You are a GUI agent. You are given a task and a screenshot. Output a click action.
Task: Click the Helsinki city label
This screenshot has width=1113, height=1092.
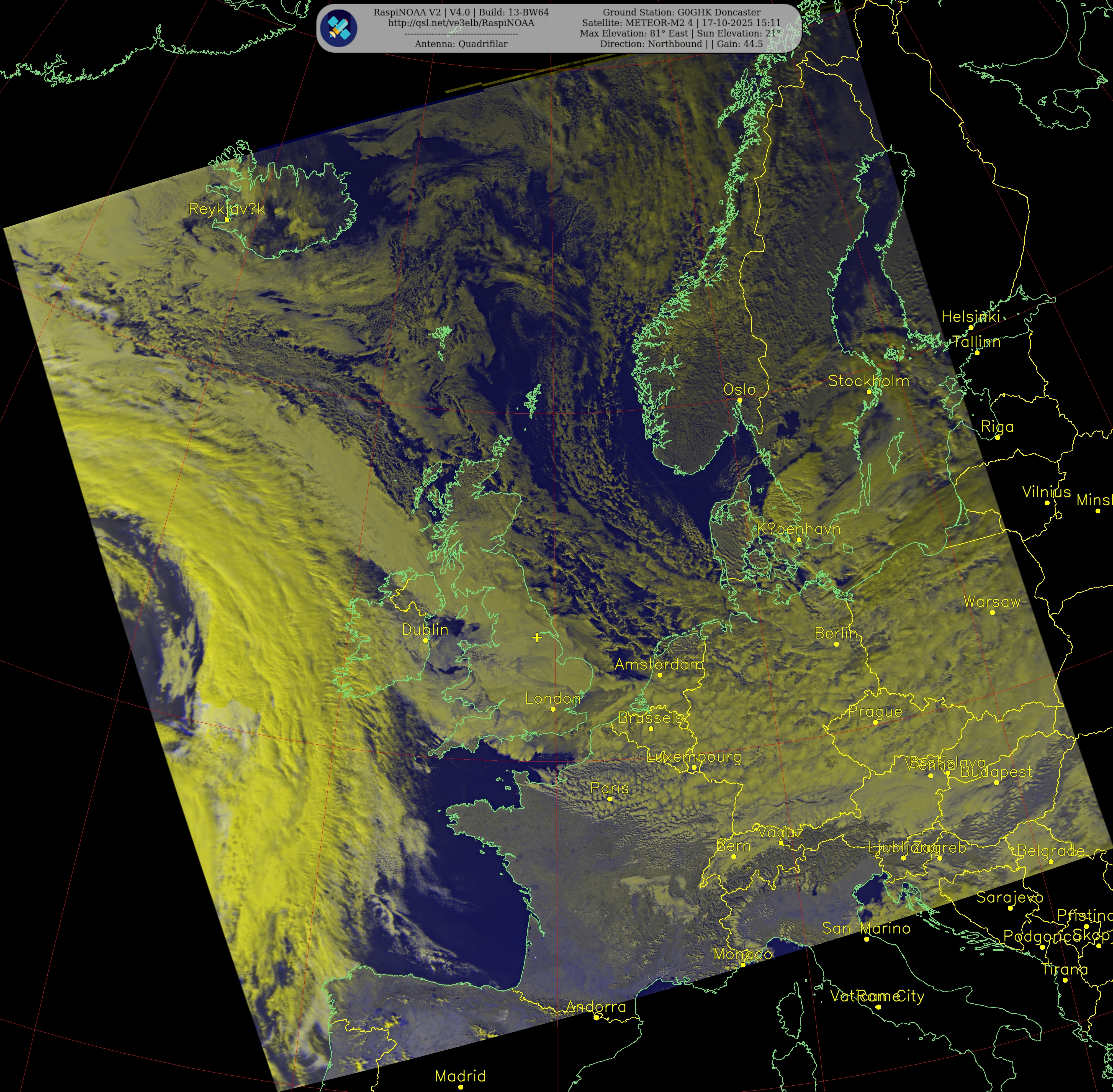click(970, 317)
